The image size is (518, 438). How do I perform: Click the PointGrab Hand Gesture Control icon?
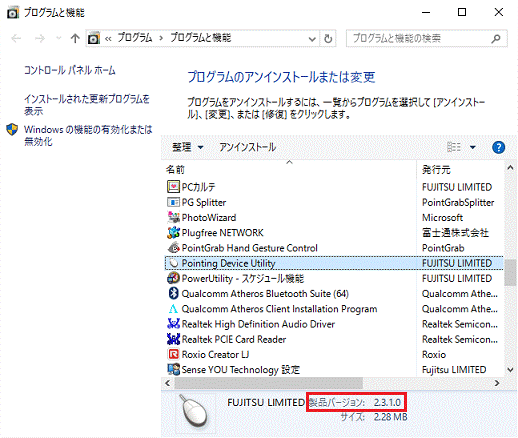coord(173,248)
